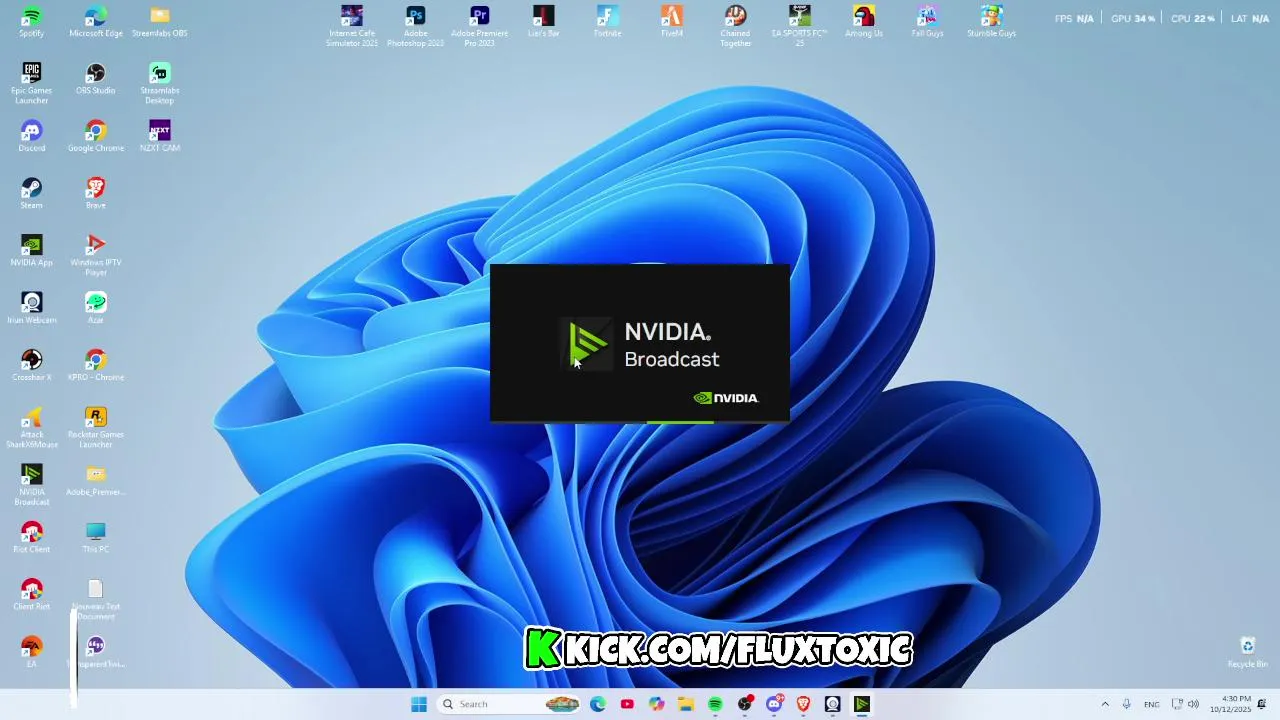Click the NVIDIA Broadcast taskbar button
The width and height of the screenshot is (1280, 720).
point(862,704)
